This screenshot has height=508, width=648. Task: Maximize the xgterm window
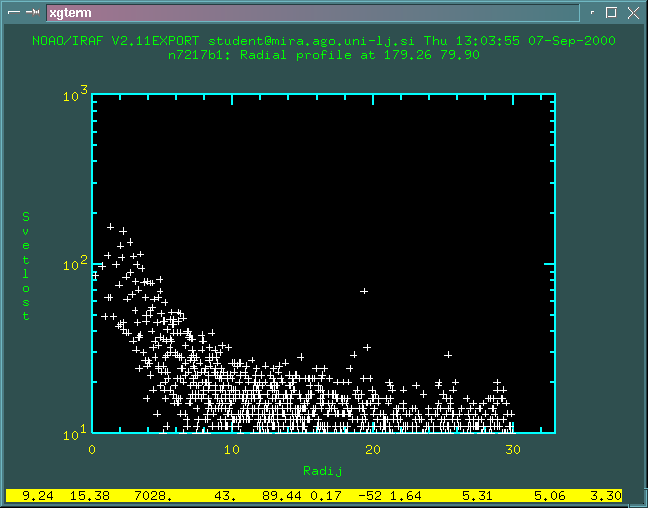click(x=611, y=12)
